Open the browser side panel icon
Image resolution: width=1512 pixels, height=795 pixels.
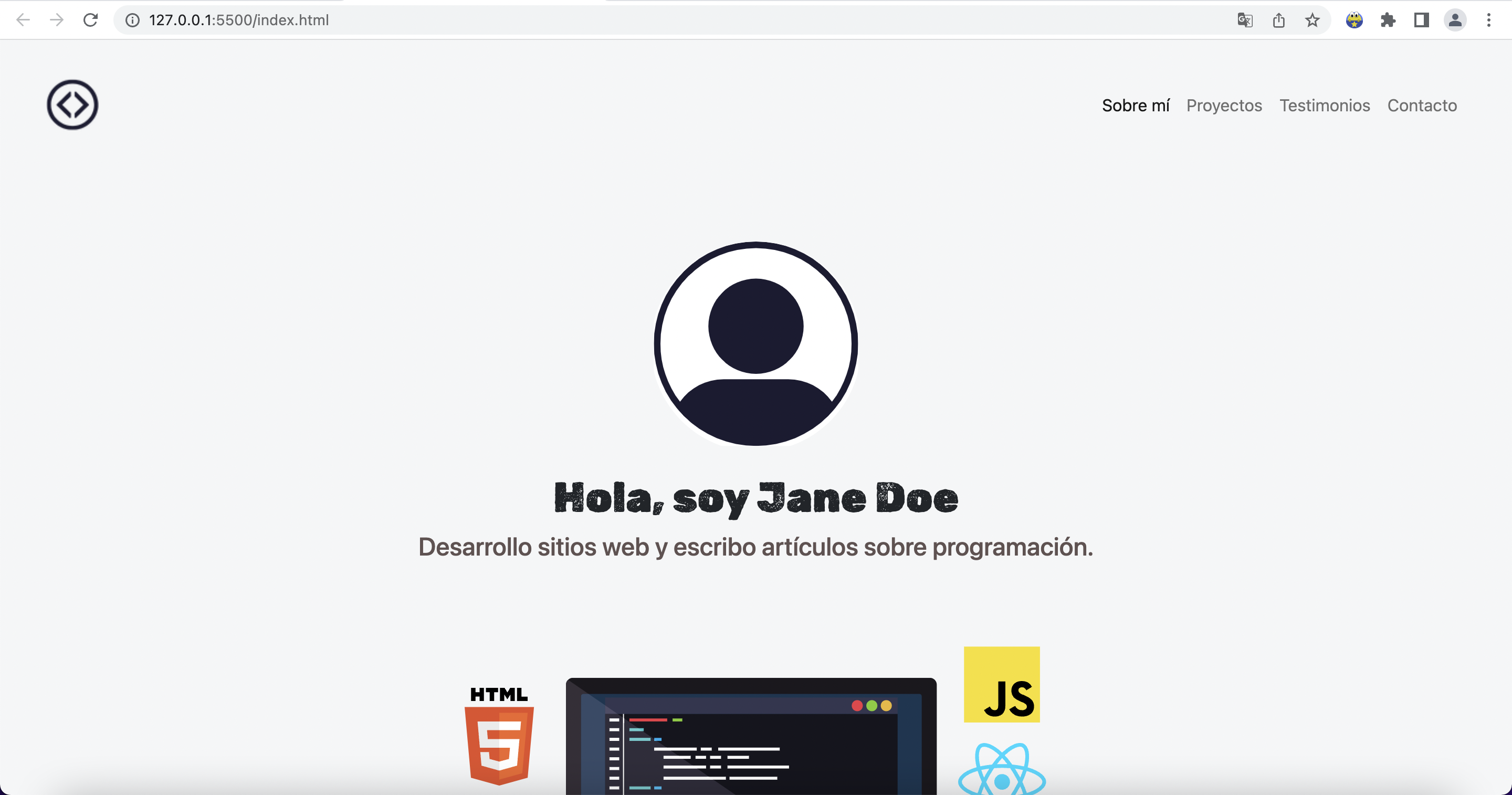pos(1421,19)
